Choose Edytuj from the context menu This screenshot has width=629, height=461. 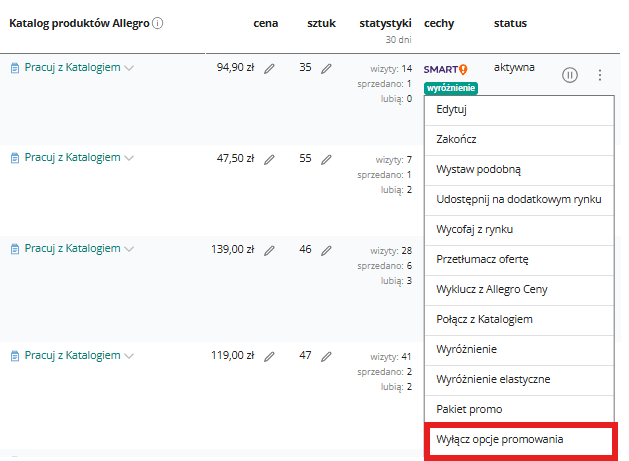519,110
